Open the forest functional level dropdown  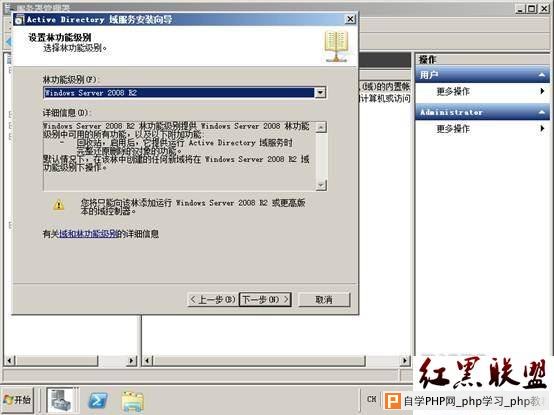point(320,93)
